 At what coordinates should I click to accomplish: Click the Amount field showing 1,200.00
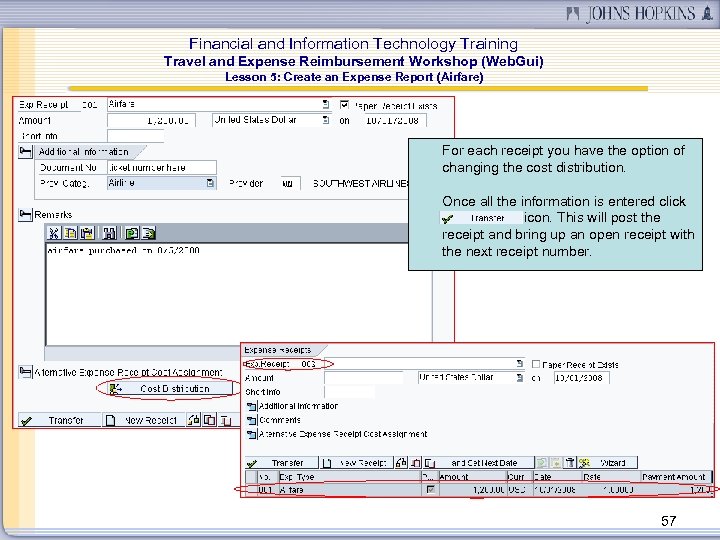click(152, 120)
